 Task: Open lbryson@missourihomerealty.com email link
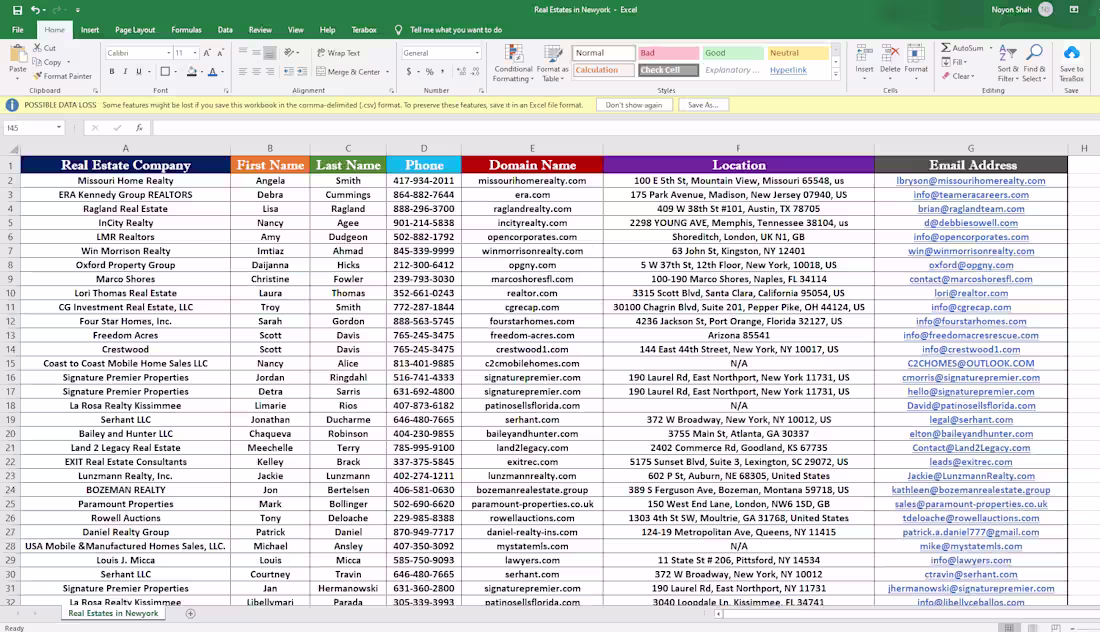pos(971,181)
